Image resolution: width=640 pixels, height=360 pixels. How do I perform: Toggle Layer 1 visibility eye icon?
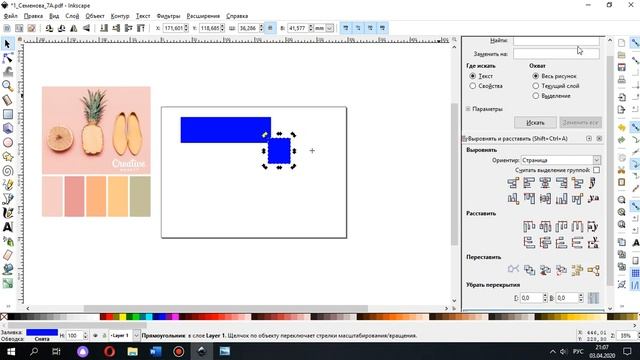pos(95,336)
